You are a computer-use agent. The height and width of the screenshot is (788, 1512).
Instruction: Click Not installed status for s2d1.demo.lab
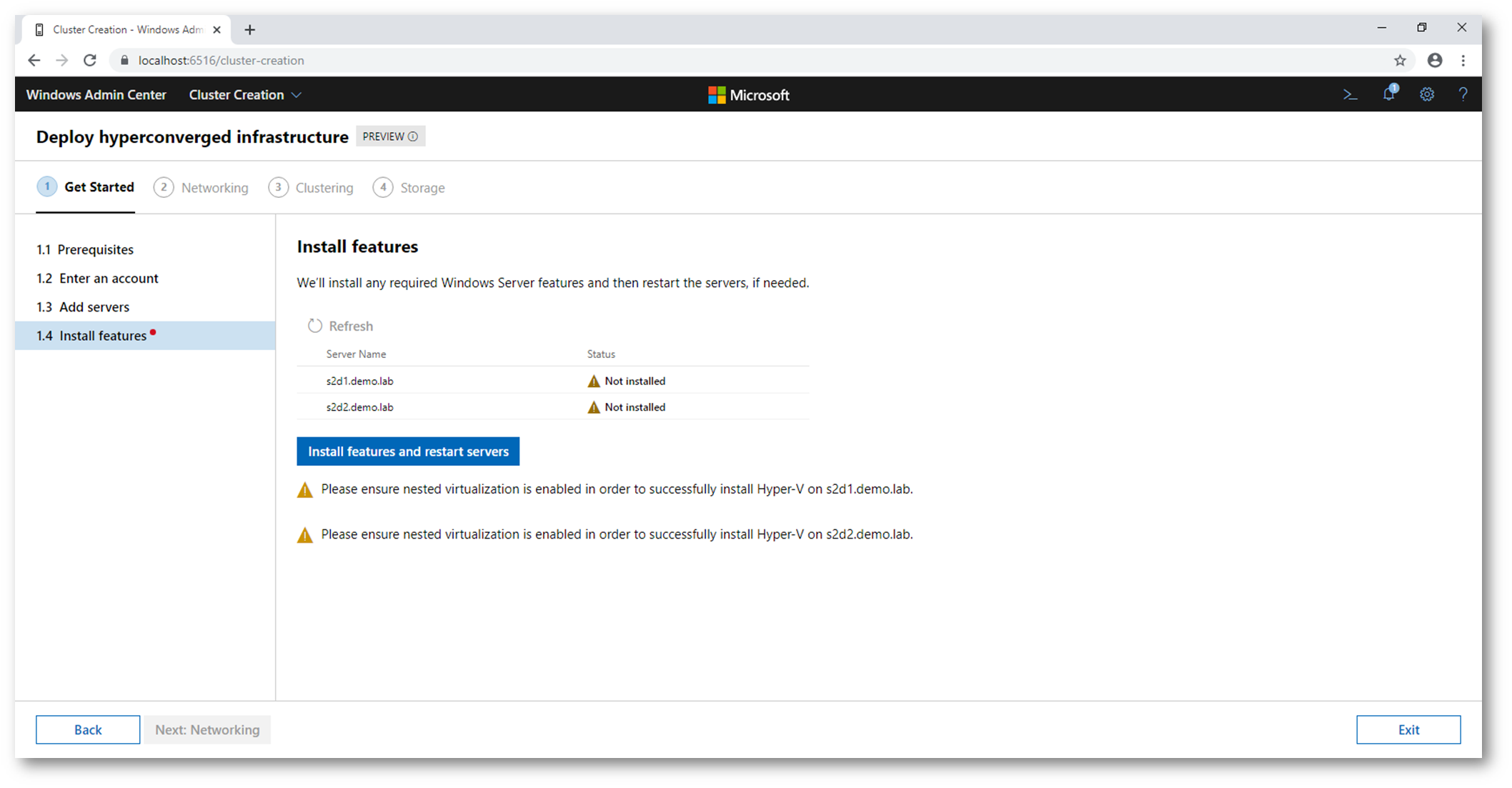627,381
